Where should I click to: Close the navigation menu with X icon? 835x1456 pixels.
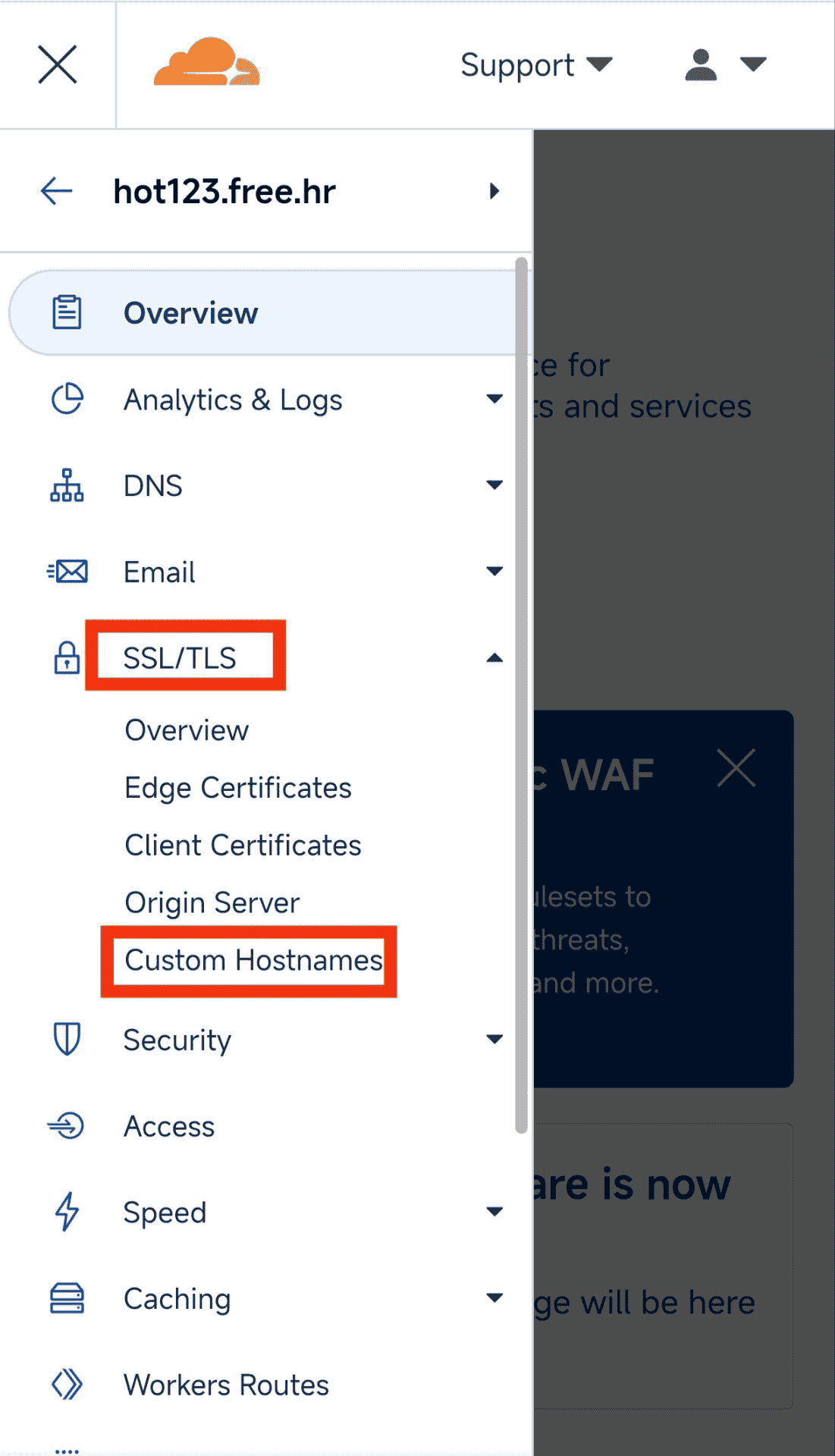[58, 64]
